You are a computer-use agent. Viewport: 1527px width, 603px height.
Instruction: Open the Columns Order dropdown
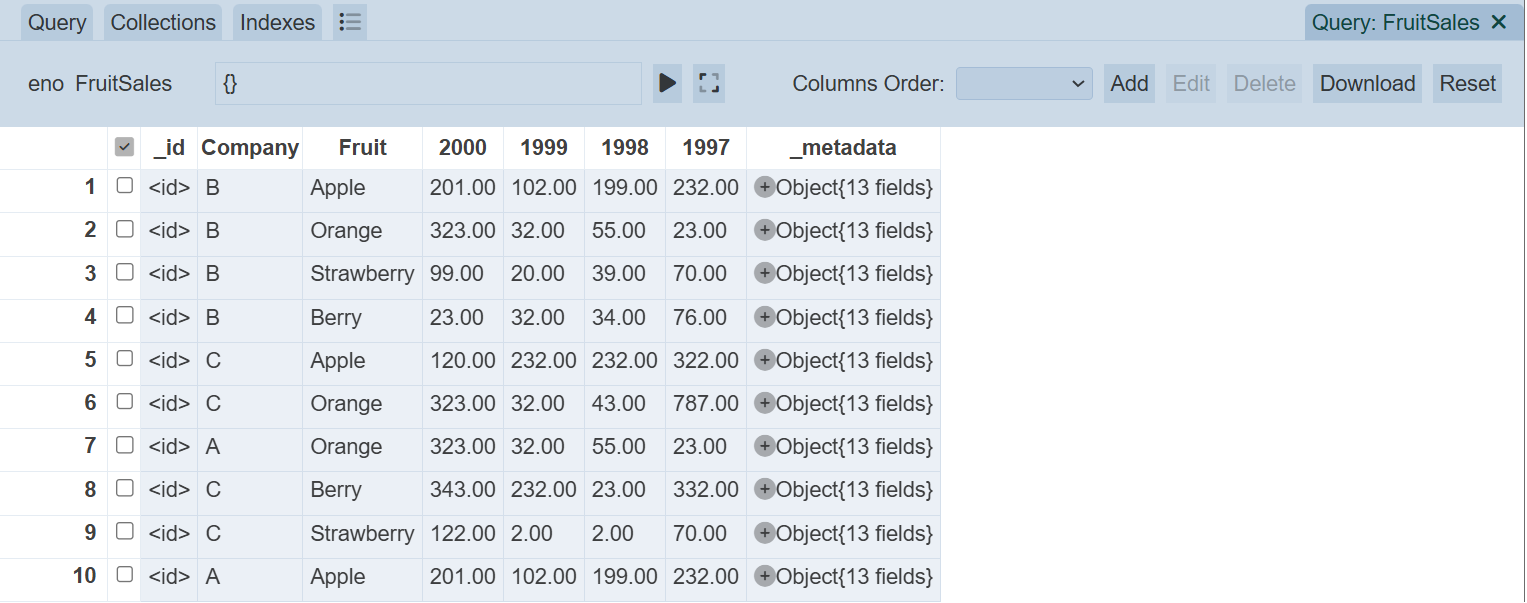coord(1024,83)
